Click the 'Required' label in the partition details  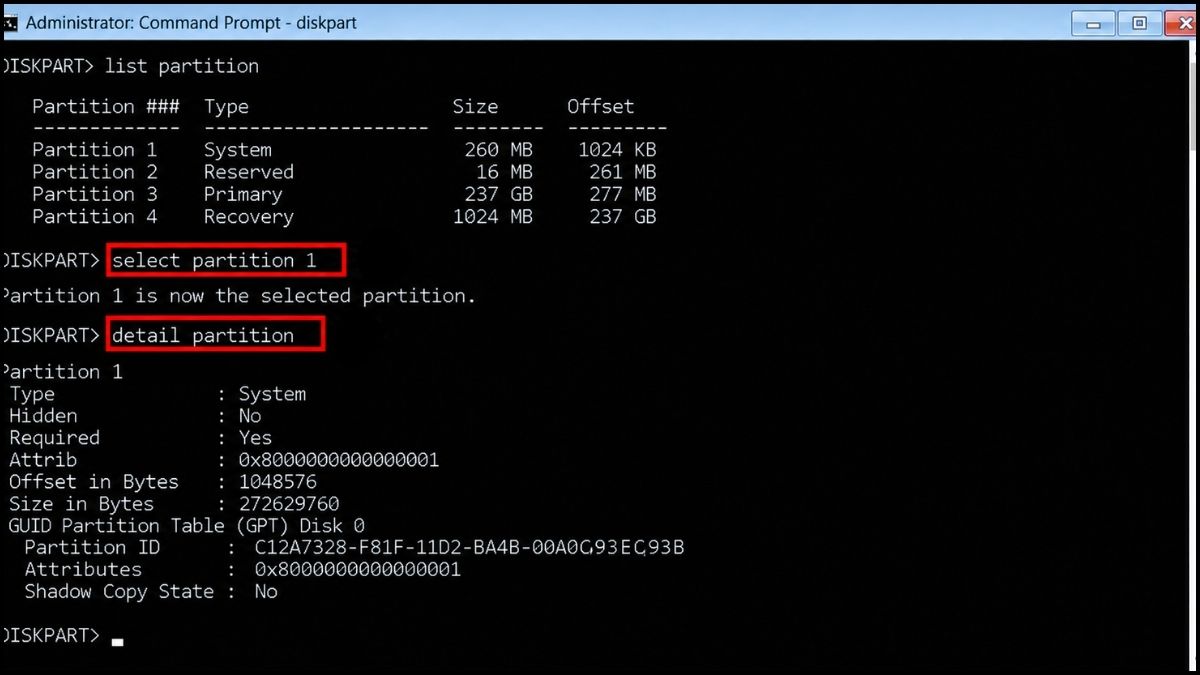54,438
